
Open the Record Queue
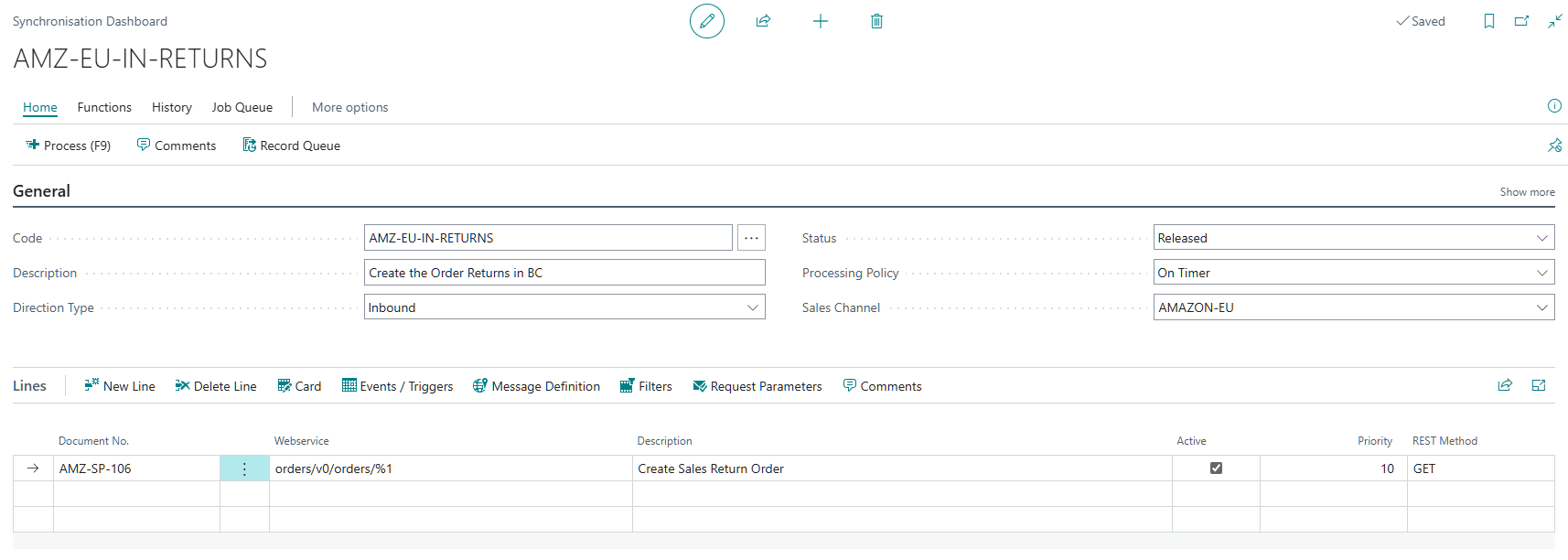(291, 145)
